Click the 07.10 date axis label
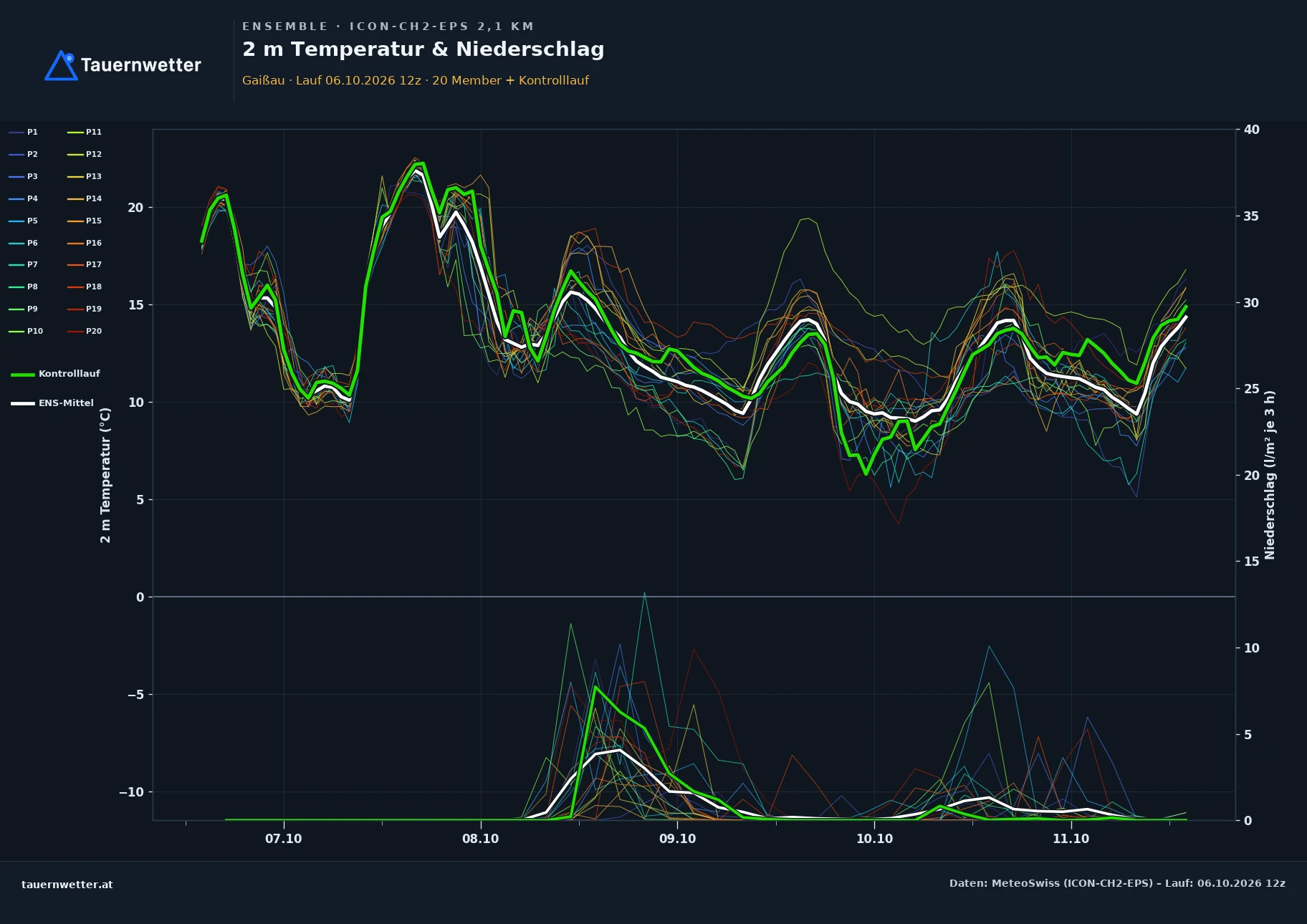This screenshot has height=924, width=1307. 284,839
